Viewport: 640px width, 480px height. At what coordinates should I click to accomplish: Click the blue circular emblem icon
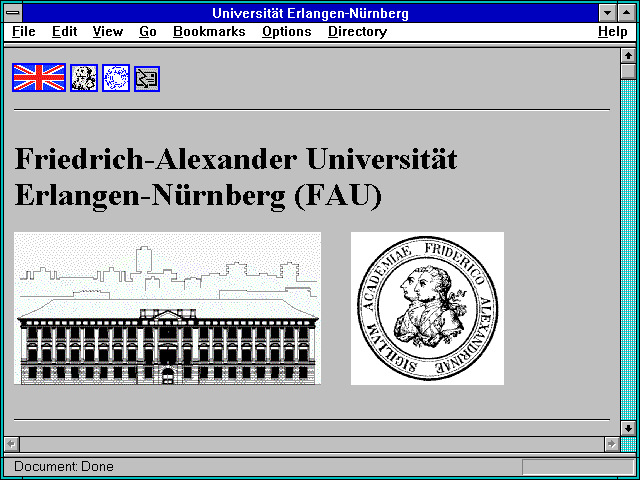point(116,78)
